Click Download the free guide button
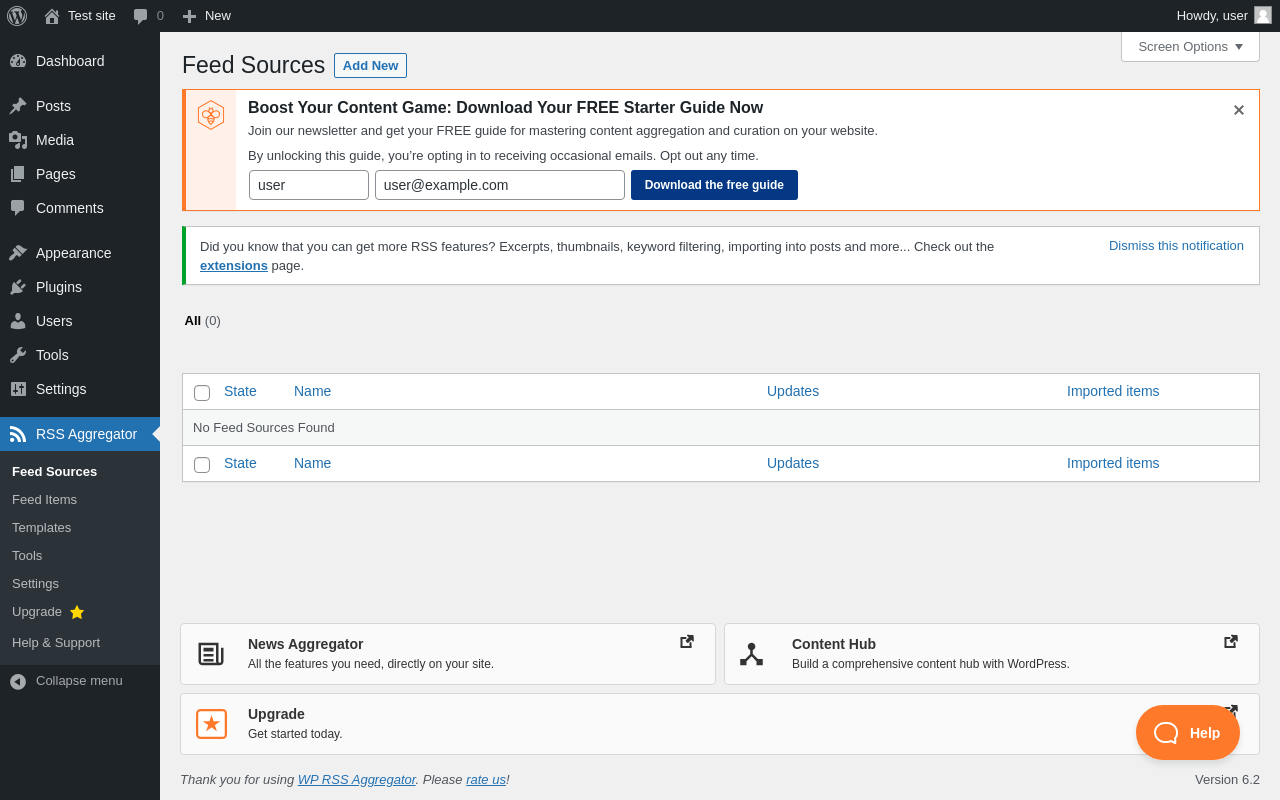The width and height of the screenshot is (1280, 800). tap(714, 185)
